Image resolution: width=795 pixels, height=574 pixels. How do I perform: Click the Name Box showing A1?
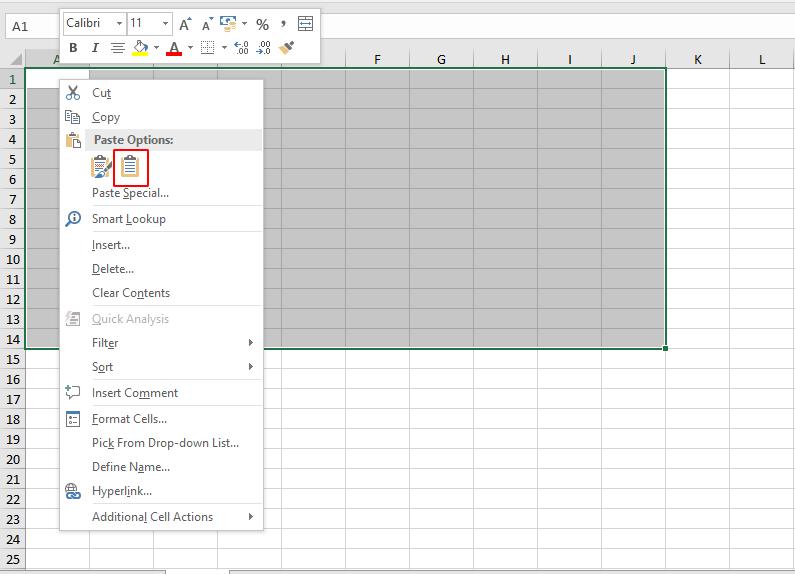(x=30, y=26)
